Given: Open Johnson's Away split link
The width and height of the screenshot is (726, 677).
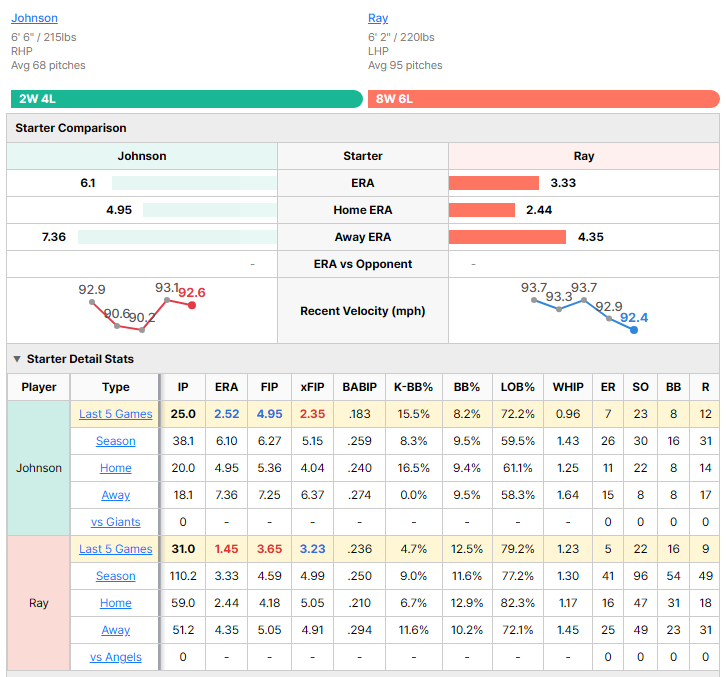Looking at the screenshot, I should point(116,495).
